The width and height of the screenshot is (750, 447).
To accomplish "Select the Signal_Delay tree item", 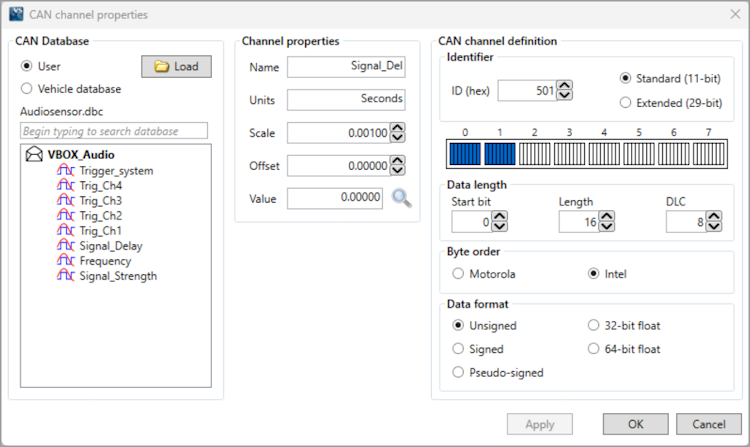I will (111, 246).
